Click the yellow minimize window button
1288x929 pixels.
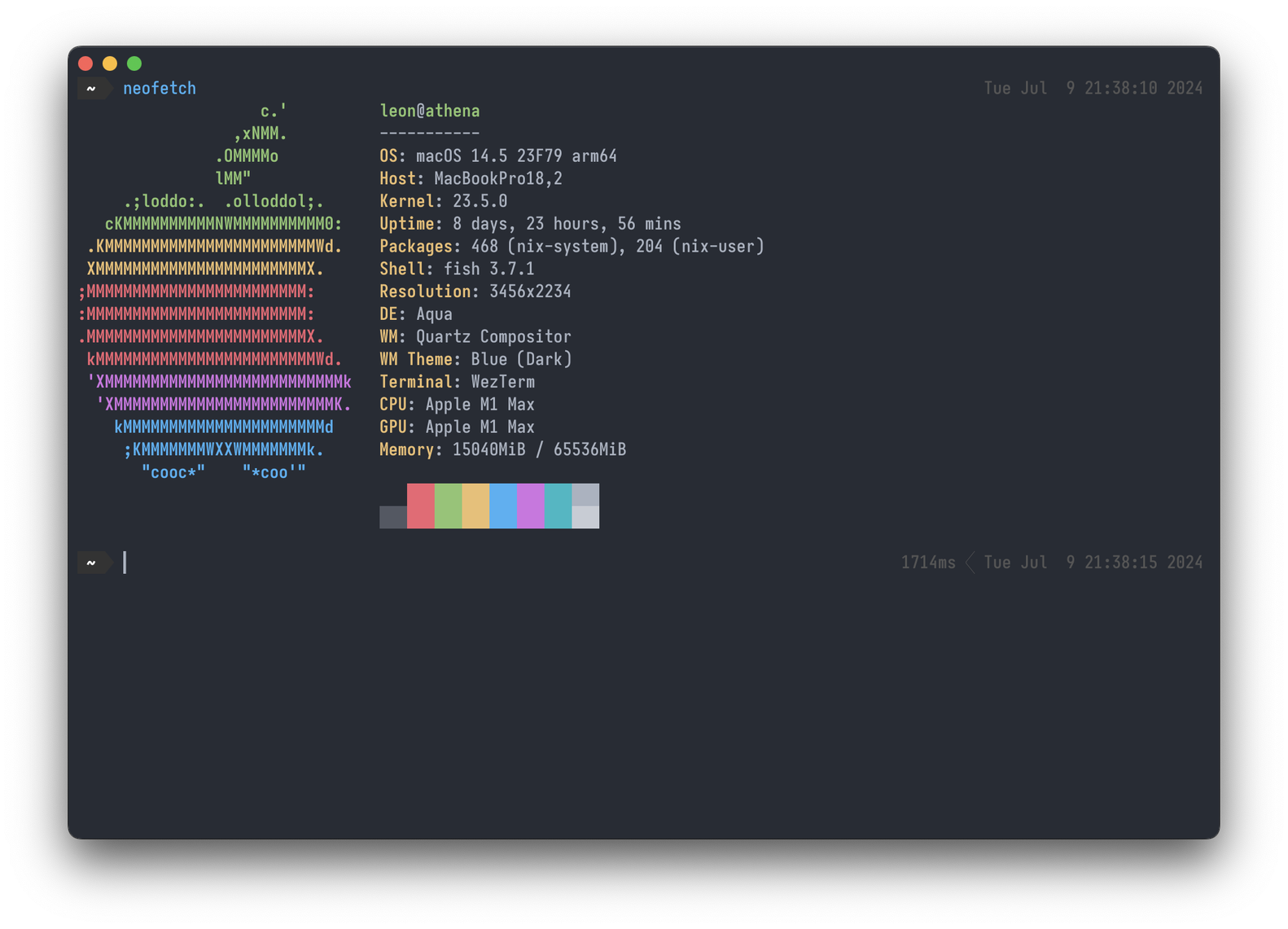point(110,64)
